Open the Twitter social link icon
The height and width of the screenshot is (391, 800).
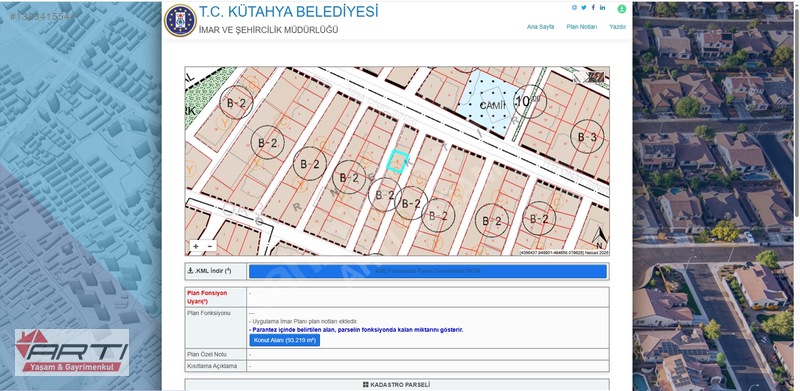584,8
